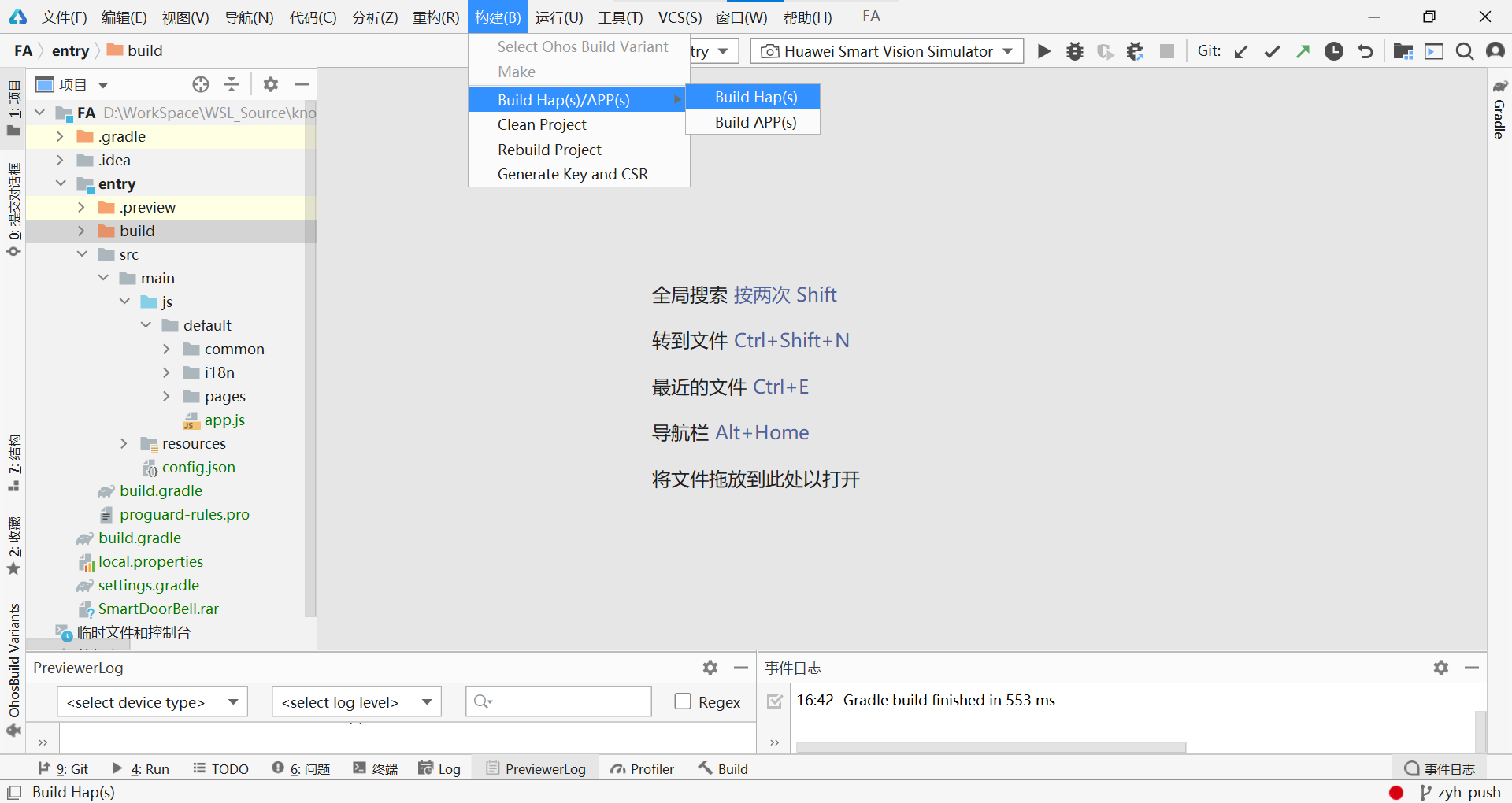Screen dimensions: 1512x803
Task: Click Git update project arrow icon
Action: [1241, 51]
